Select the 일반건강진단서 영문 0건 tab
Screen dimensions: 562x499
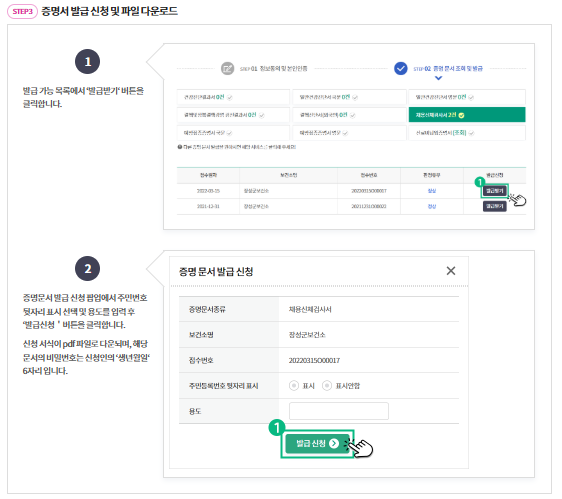[467, 97]
